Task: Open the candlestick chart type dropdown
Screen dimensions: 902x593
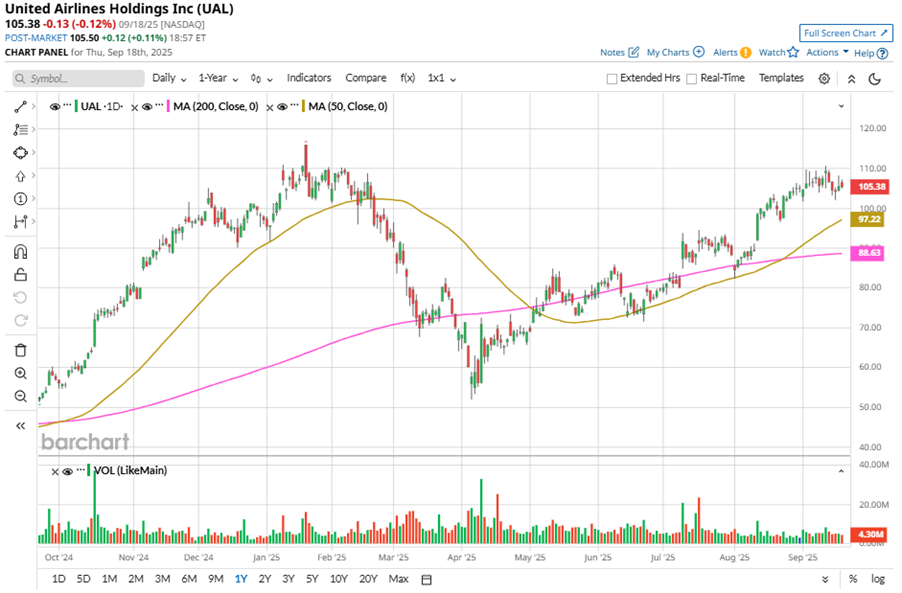Action: click(261, 78)
